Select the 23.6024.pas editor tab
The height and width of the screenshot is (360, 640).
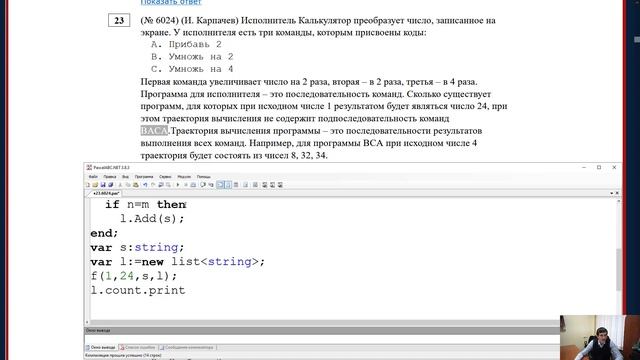click(x=106, y=193)
